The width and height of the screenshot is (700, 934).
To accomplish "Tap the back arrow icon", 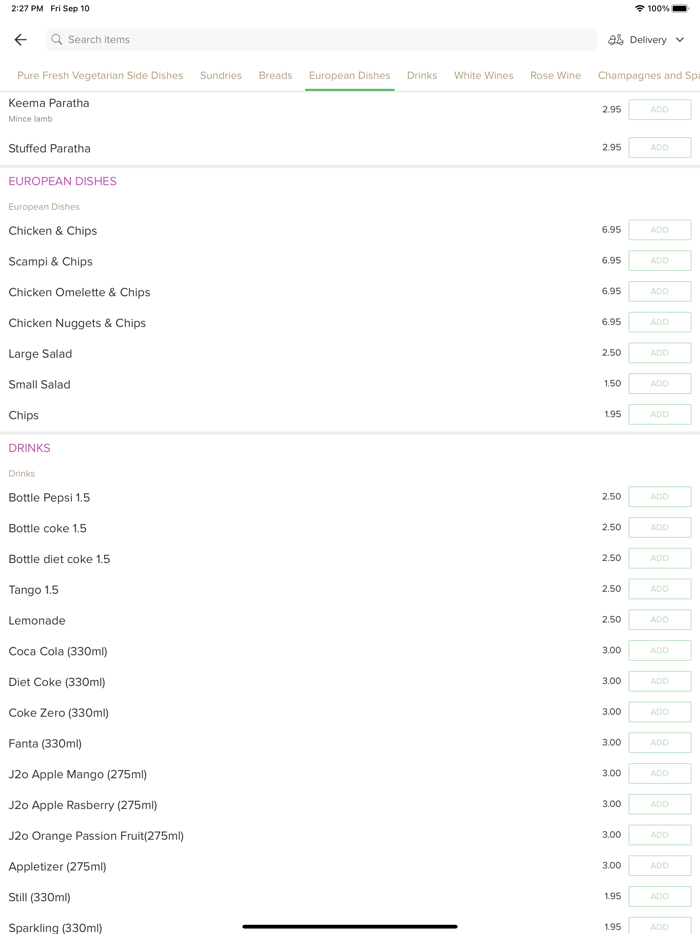I will click(x=21, y=40).
